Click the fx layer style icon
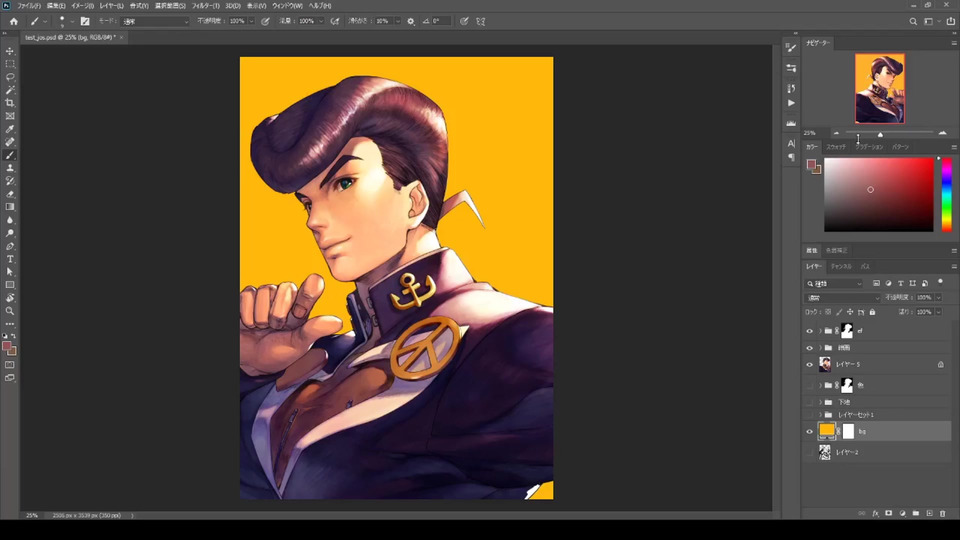 (x=875, y=513)
